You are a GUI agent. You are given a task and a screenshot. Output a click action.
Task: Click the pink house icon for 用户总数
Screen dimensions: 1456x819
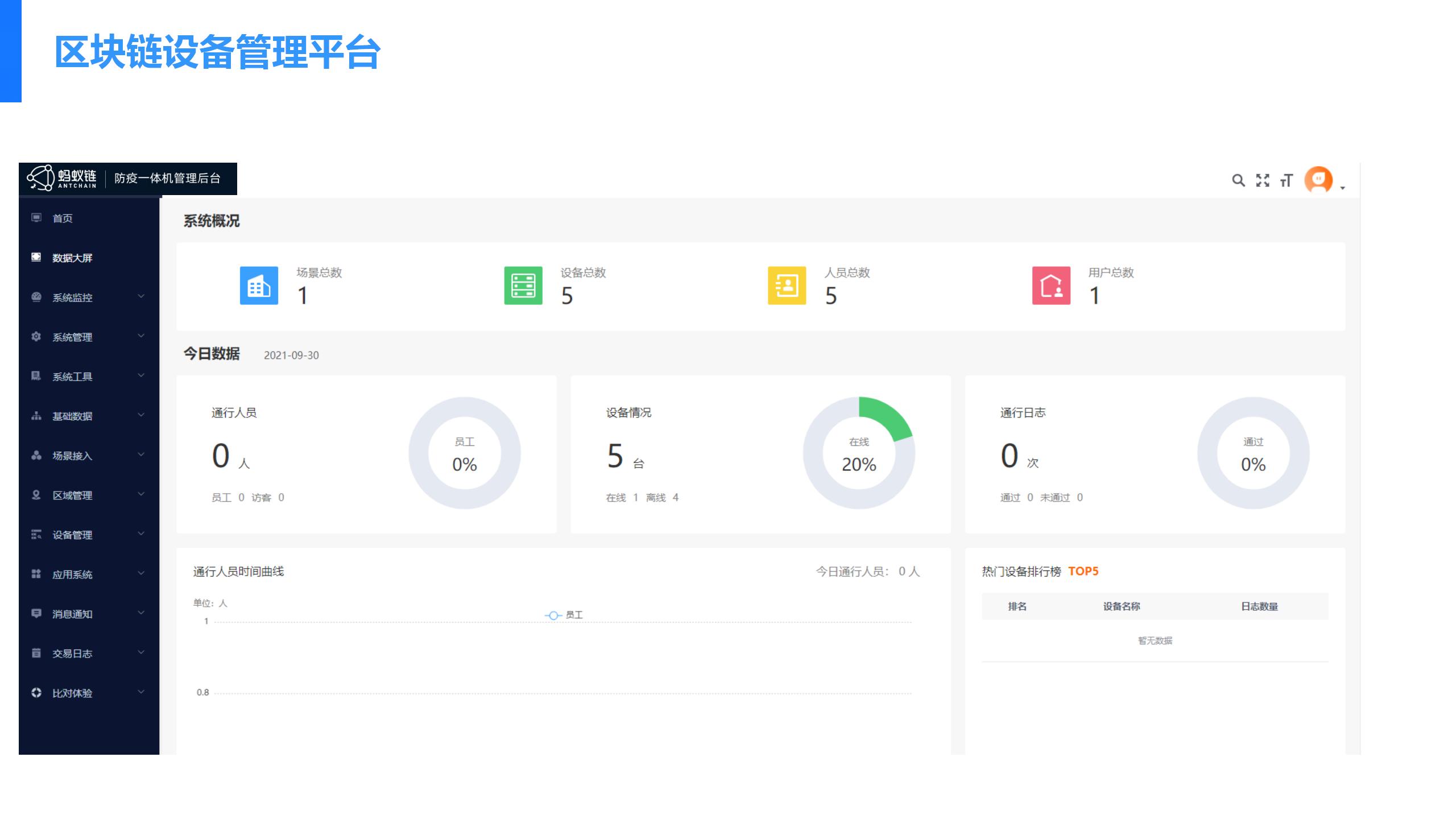(1051, 286)
